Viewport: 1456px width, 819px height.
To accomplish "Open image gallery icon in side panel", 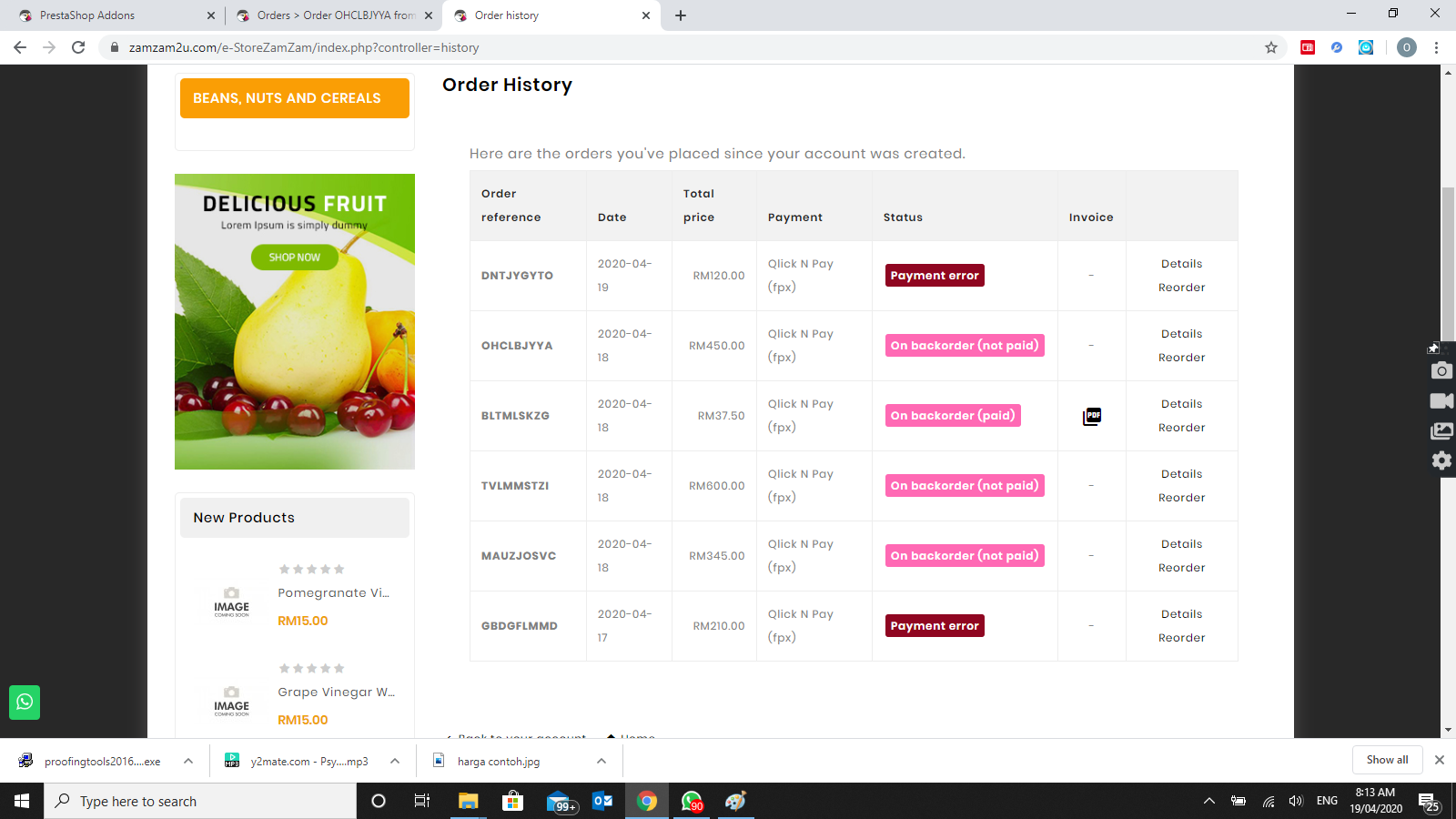I will click(x=1441, y=430).
